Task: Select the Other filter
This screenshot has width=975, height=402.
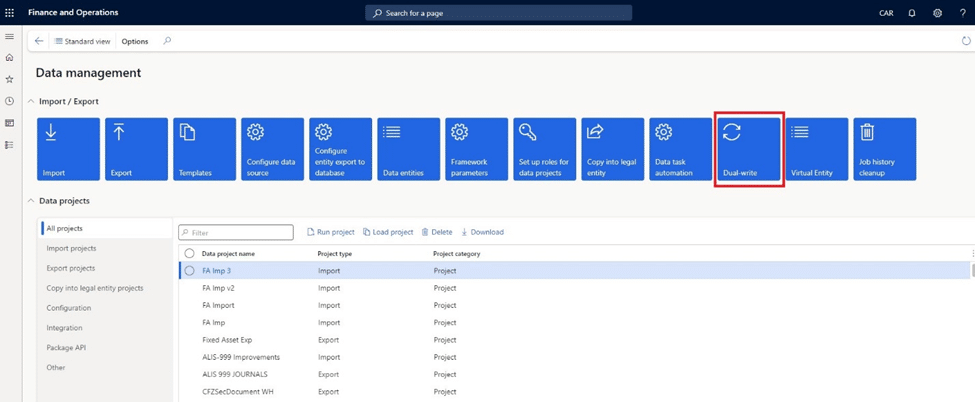Action: pos(106,368)
